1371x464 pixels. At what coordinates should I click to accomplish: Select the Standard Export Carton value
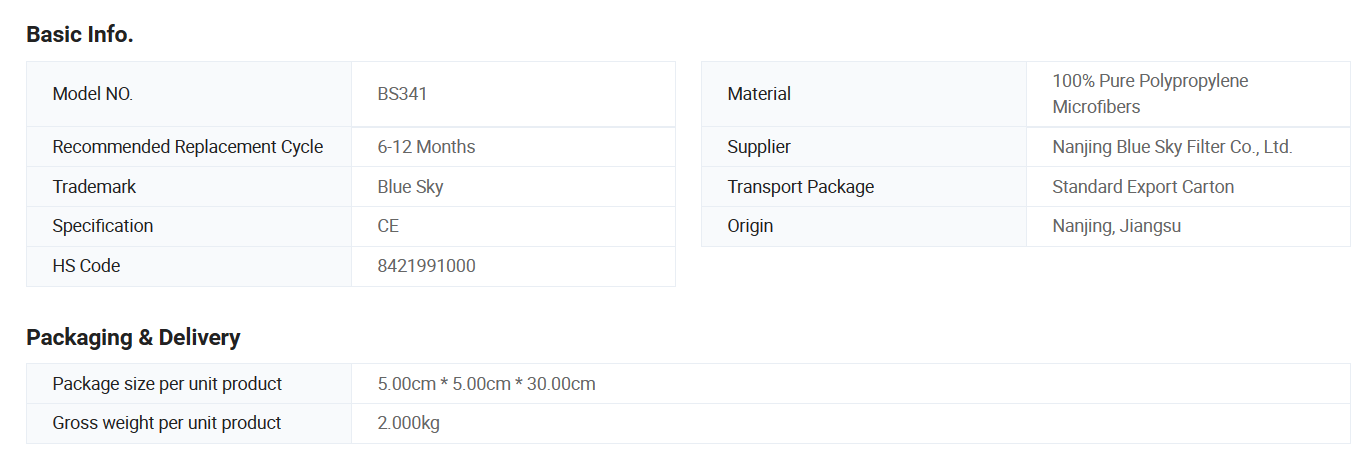[1143, 187]
